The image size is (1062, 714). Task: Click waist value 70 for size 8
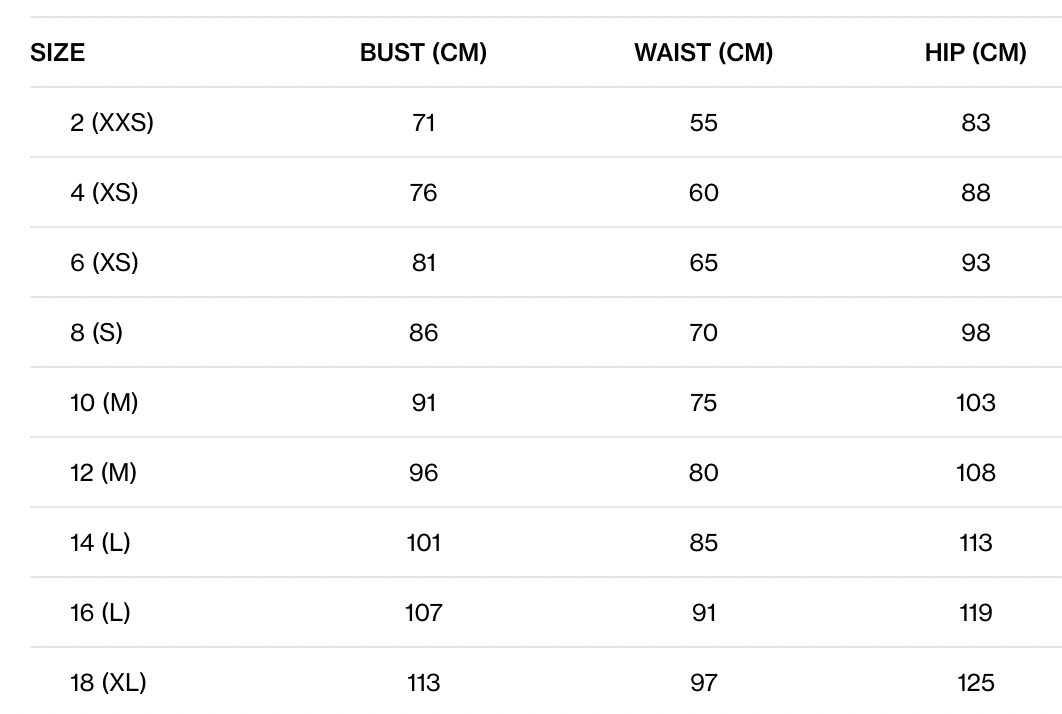coord(703,333)
